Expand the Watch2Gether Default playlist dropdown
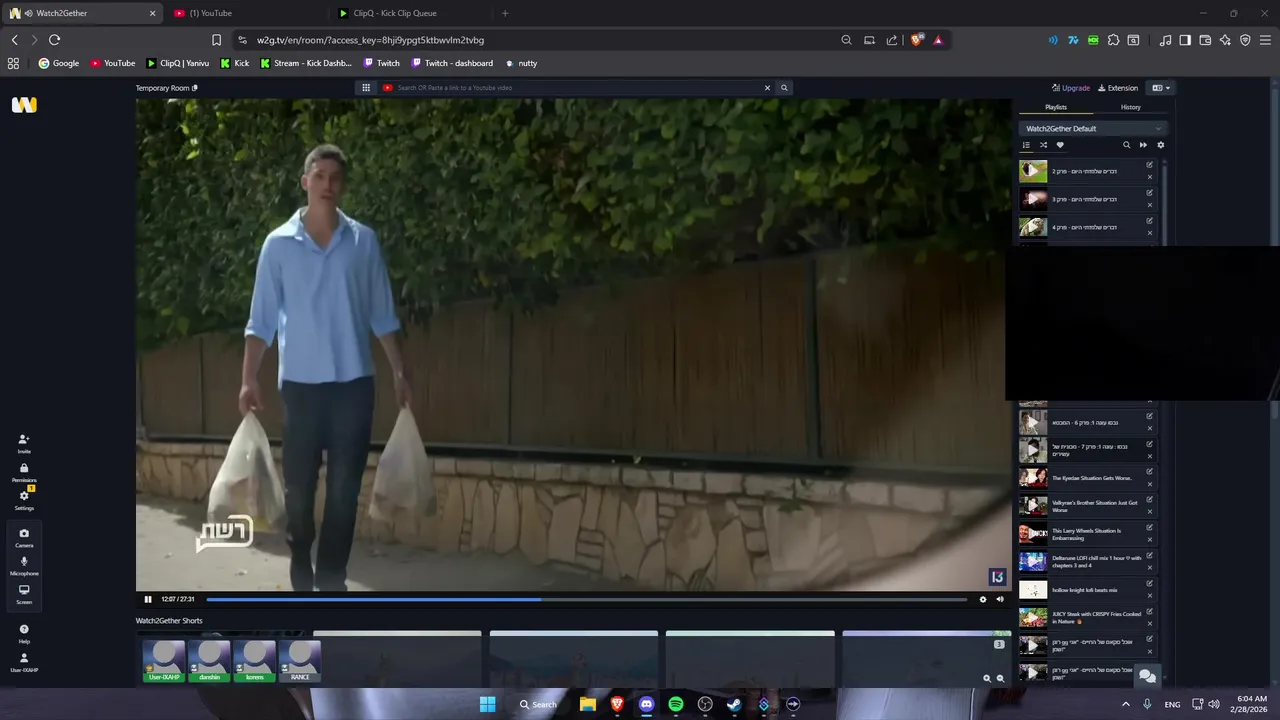This screenshot has height=720, width=1280. (1093, 128)
